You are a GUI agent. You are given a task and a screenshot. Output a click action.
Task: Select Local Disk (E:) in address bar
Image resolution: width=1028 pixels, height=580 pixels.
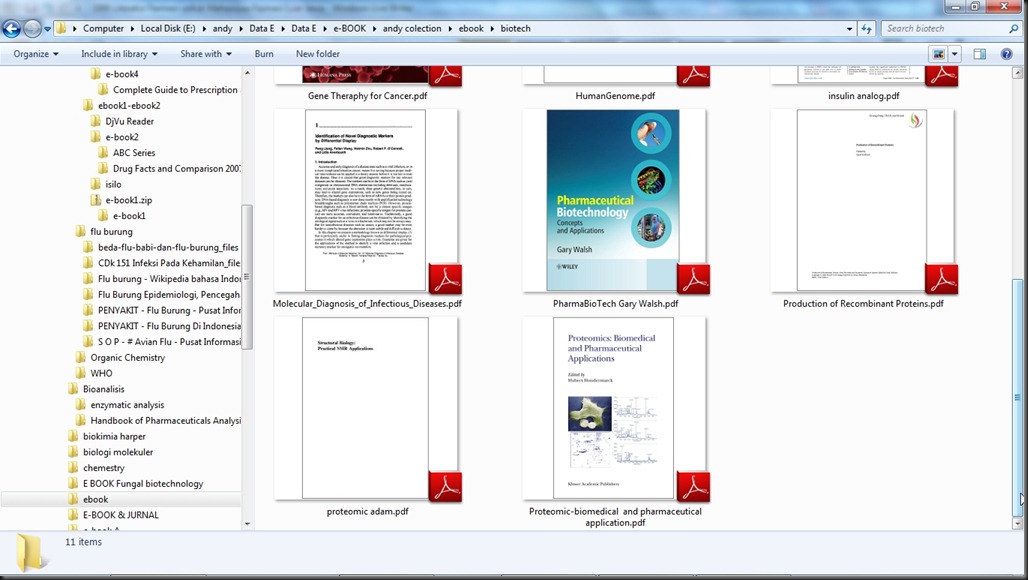pyautogui.click(x=168, y=29)
